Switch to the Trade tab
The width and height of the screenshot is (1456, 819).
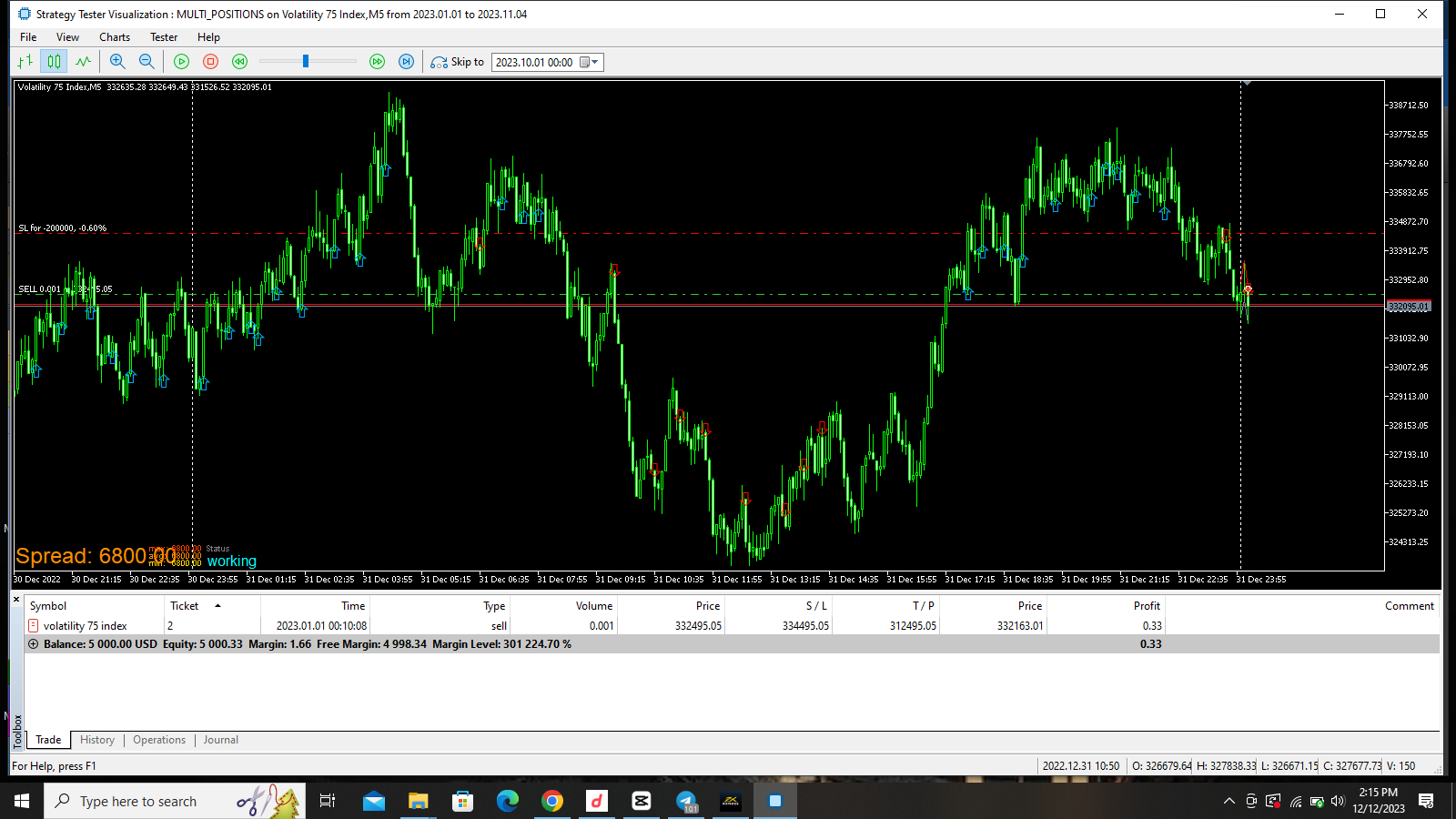(x=48, y=740)
